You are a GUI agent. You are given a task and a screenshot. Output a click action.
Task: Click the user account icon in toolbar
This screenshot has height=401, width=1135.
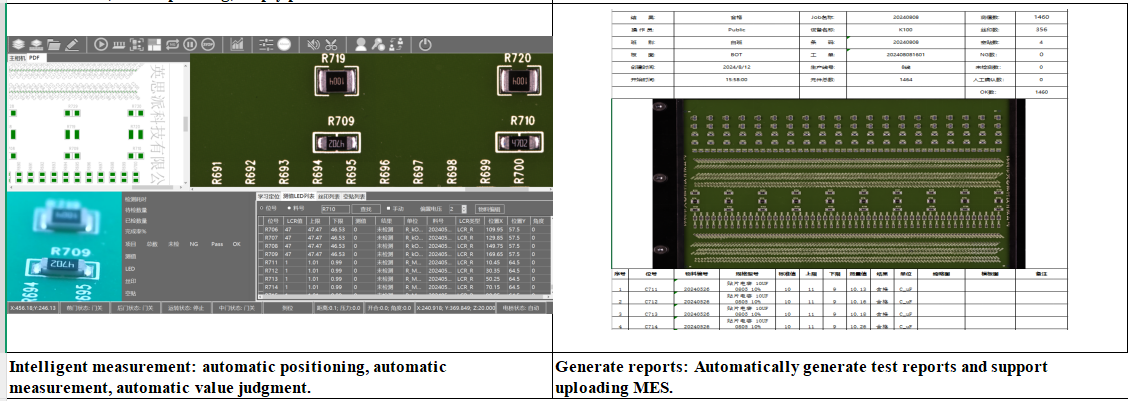[x=361, y=44]
